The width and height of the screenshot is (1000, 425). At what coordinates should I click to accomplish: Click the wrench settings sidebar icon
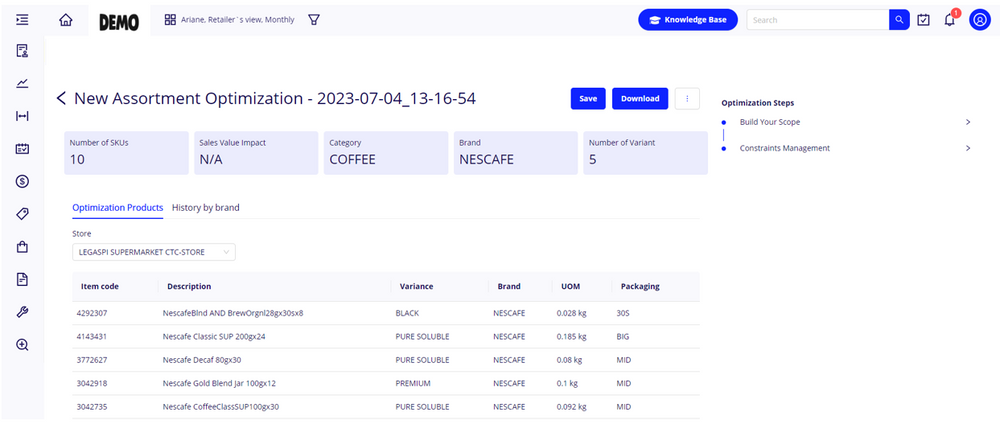tap(22, 312)
